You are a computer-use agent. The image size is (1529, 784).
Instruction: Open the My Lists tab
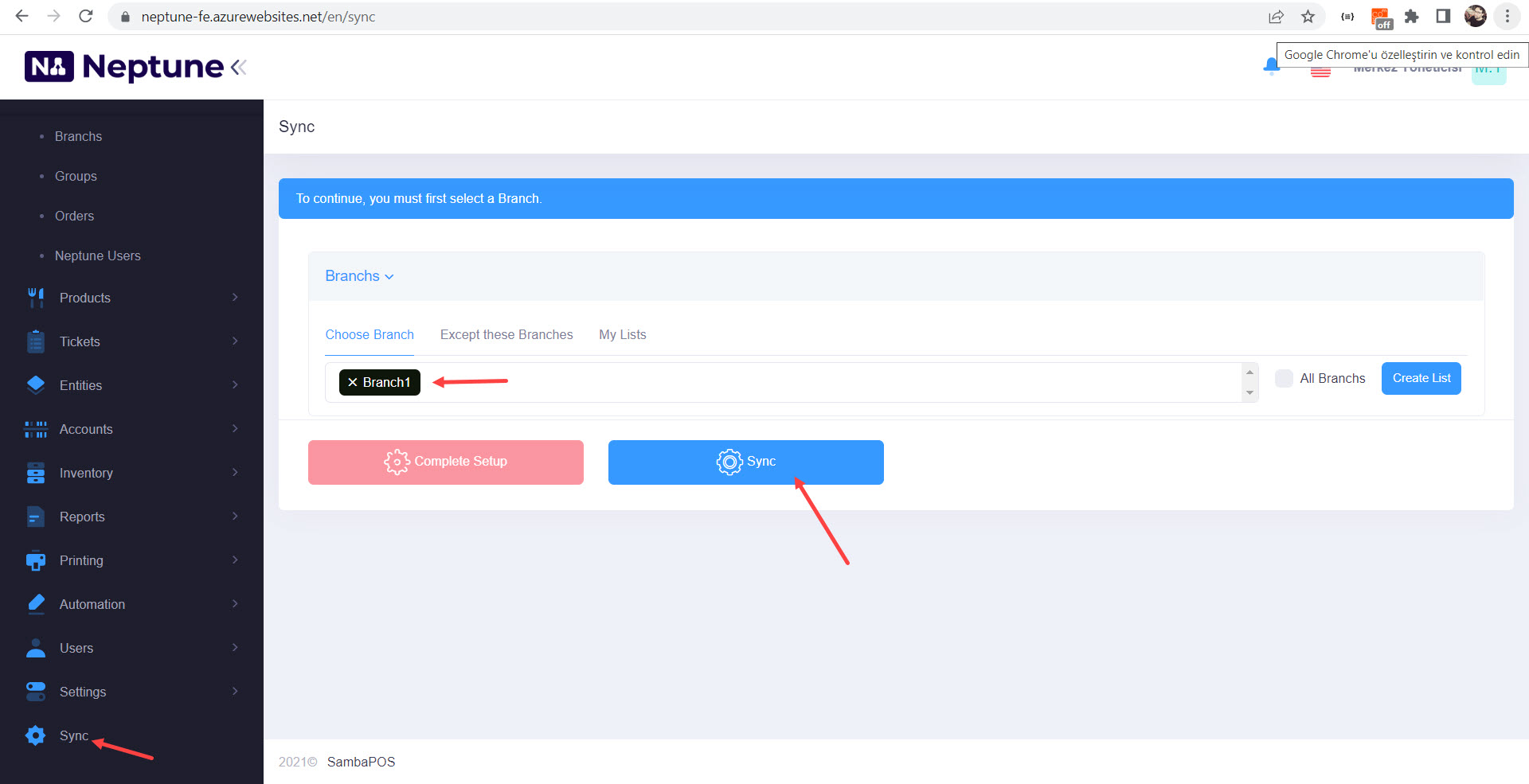(x=622, y=334)
